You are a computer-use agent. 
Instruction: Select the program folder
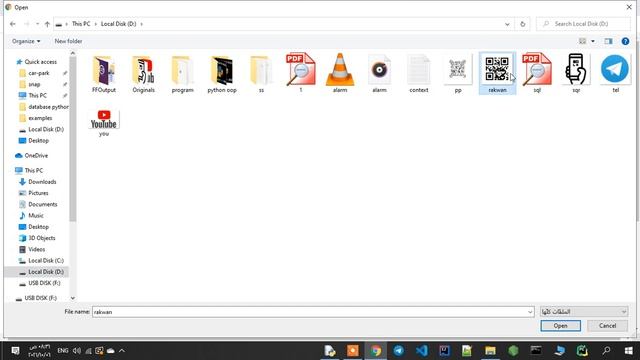(182, 73)
